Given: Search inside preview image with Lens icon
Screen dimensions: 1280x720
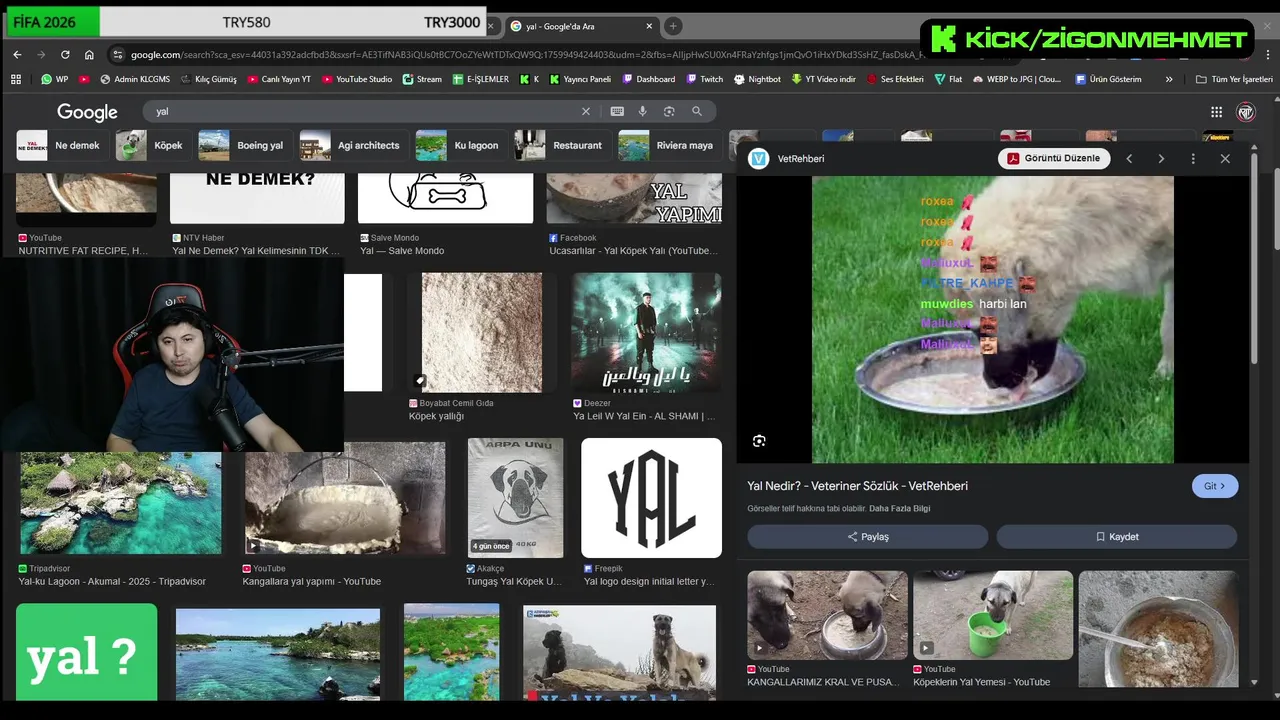Looking at the screenshot, I should click(759, 441).
